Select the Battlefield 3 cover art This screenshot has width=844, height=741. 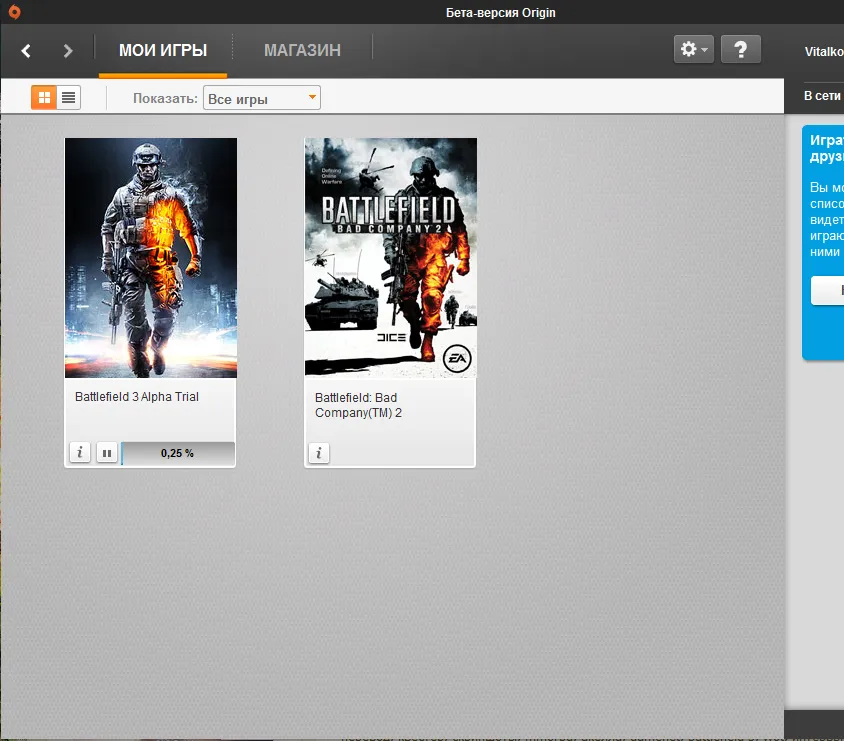[x=151, y=258]
